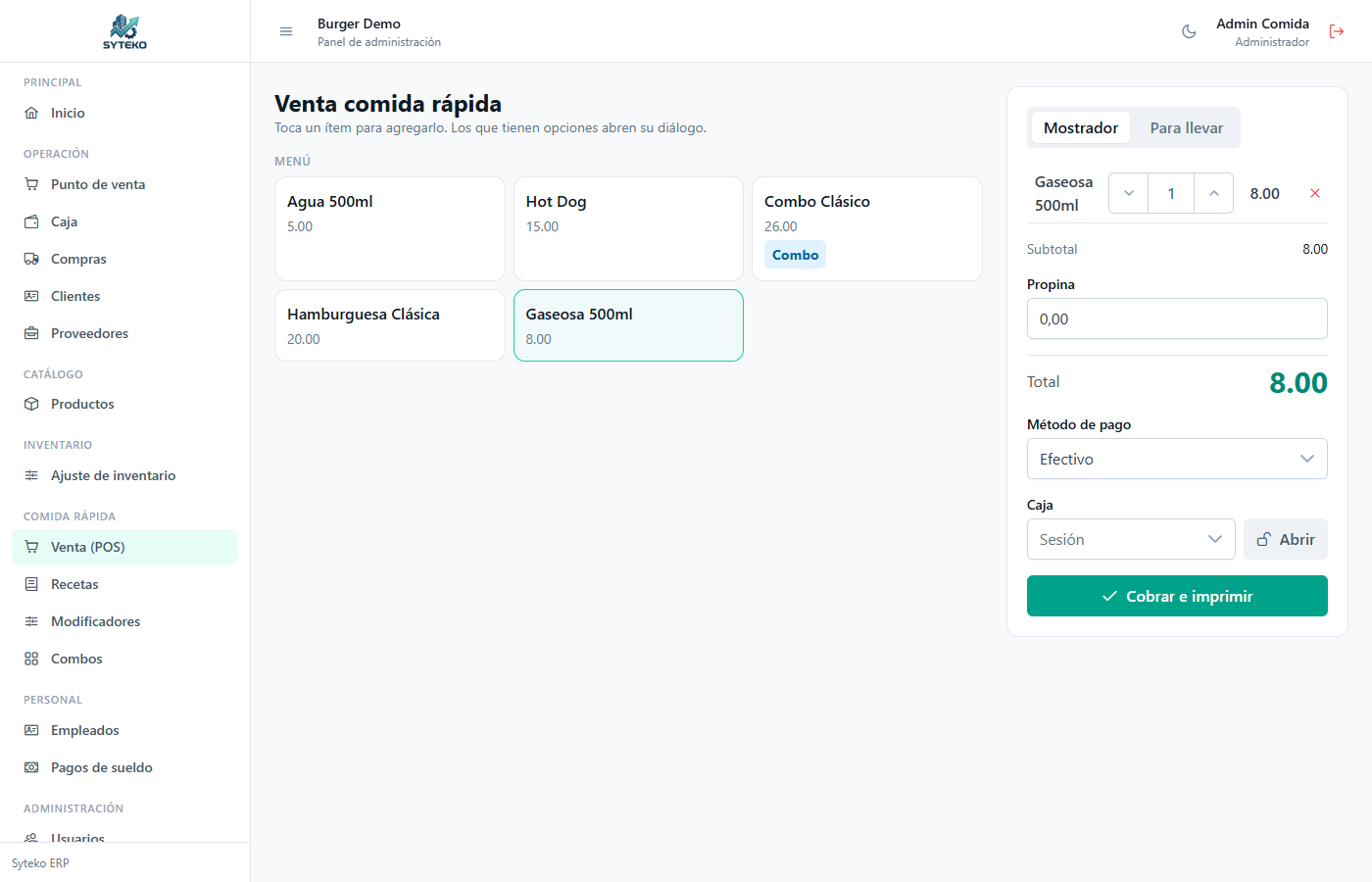Add Combo Clásico item card
Image resolution: width=1372 pixels, height=882 pixels.
867,228
